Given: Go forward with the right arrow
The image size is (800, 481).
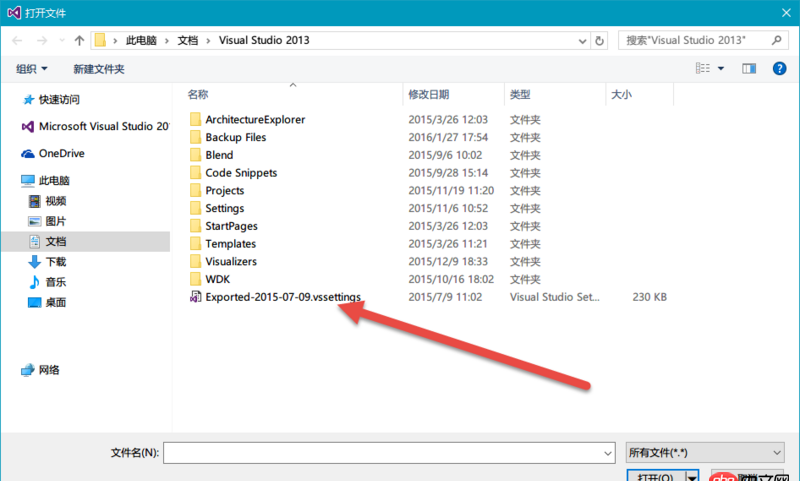Looking at the screenshot, I should [x=42, y=40].
